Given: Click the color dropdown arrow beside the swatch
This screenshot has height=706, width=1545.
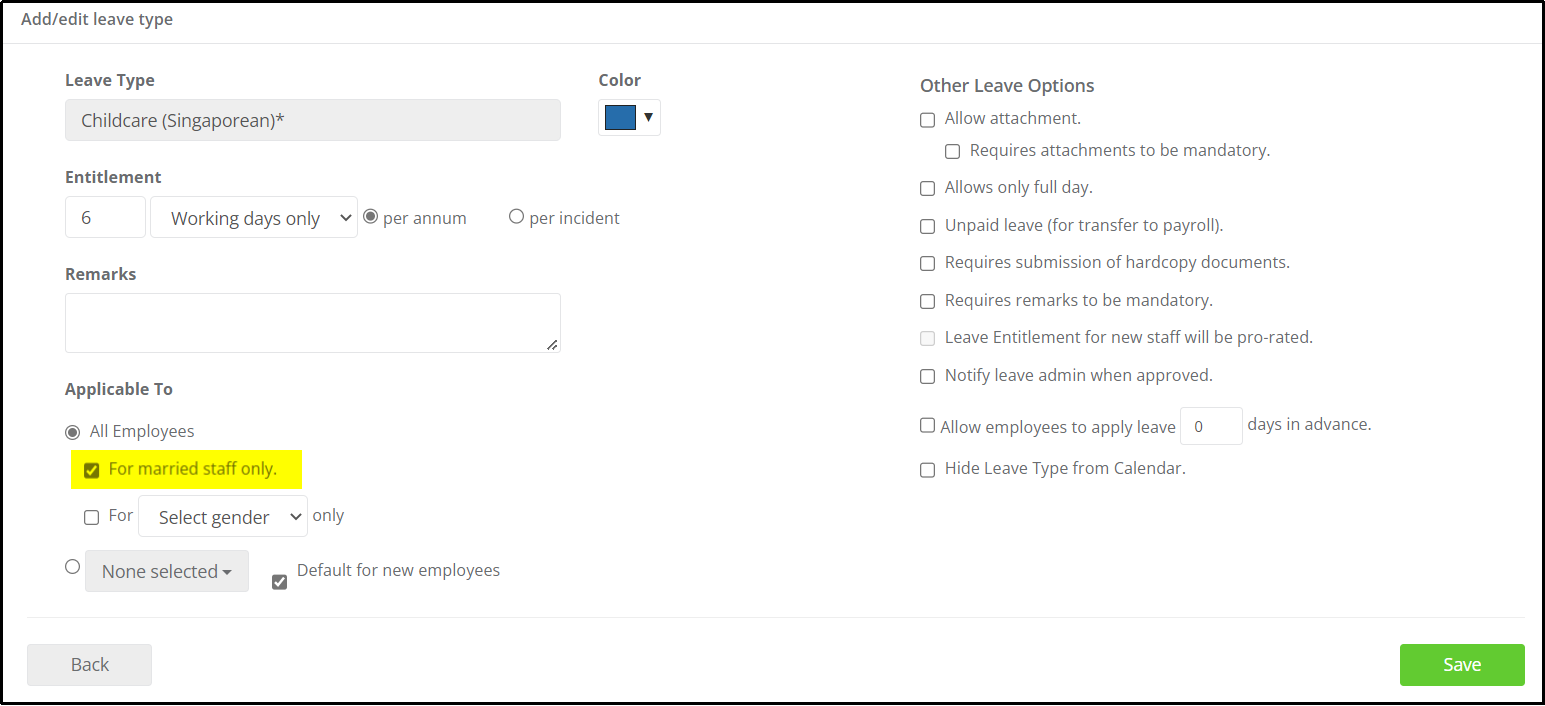Looking at the screenshot, I should 648,118.
